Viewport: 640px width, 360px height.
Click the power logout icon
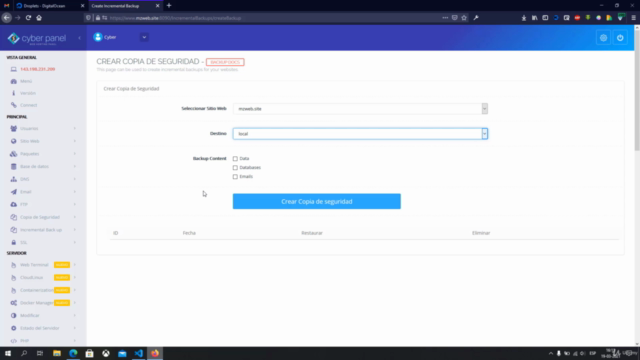620,38
